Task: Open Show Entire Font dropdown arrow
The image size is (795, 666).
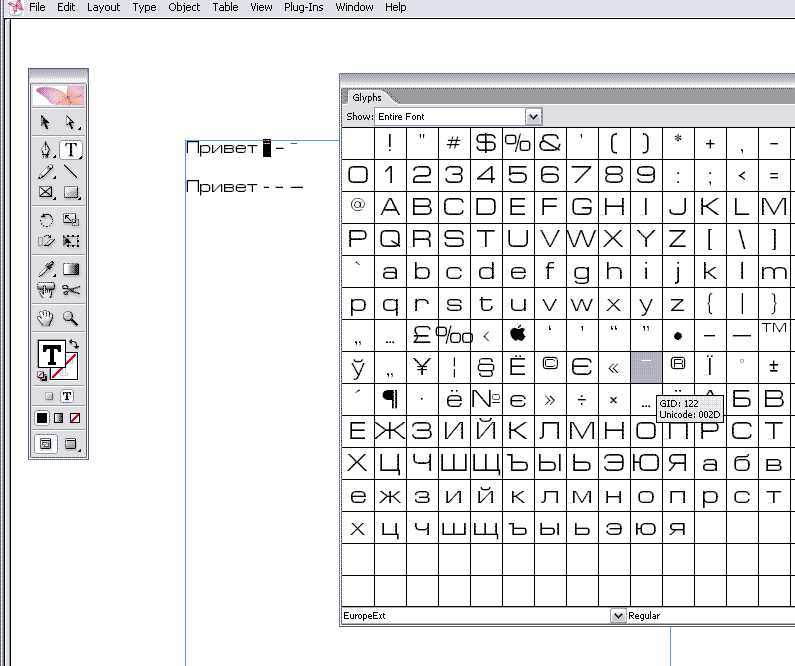Action: [x=533, y=117]
